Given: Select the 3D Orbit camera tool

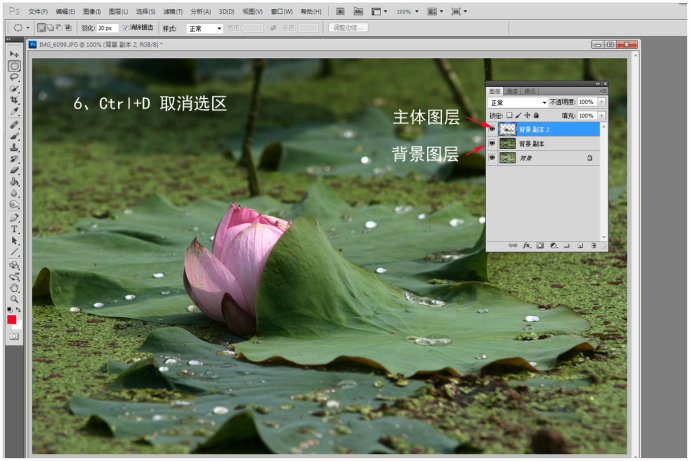Looking at the screenshot, I should (14, 277).
